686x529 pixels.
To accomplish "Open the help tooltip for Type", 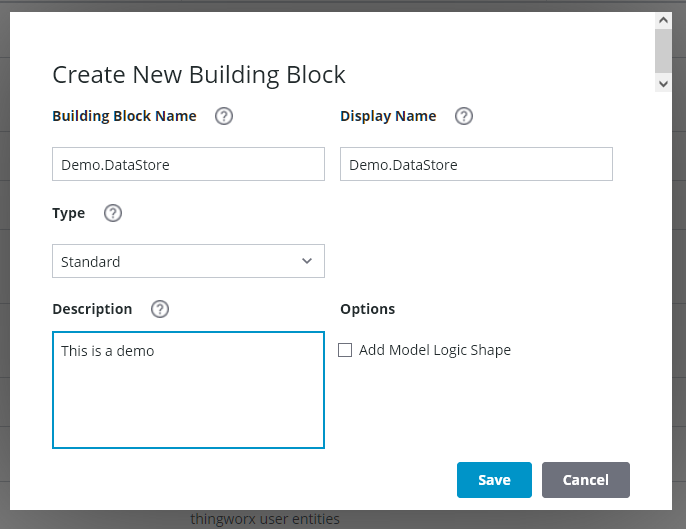I will click(113, 213).
